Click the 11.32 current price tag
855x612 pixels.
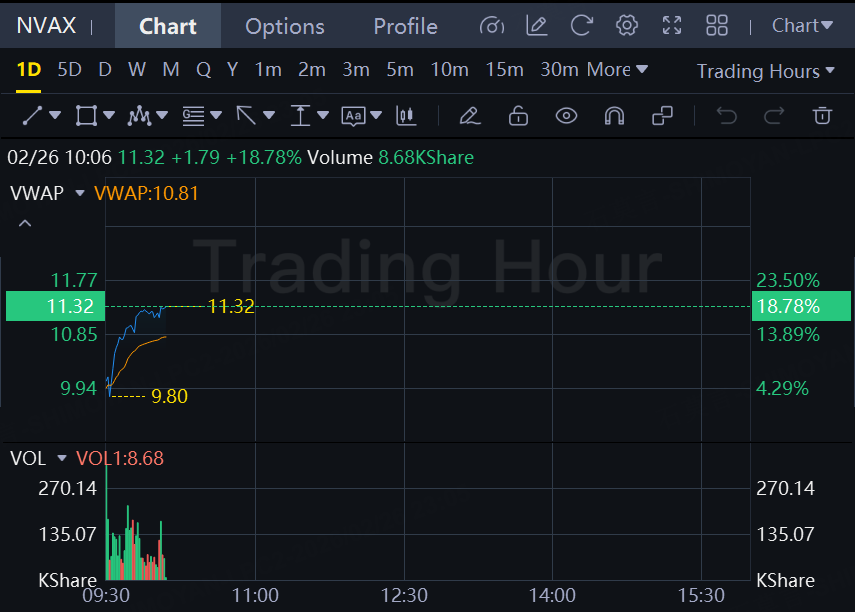point(55,306)
